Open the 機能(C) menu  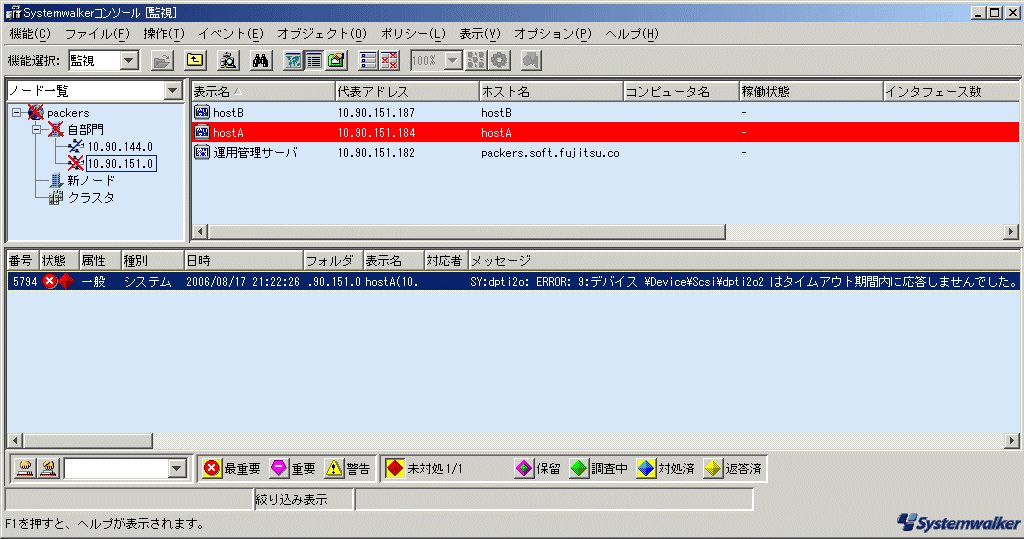coord(30,34)
